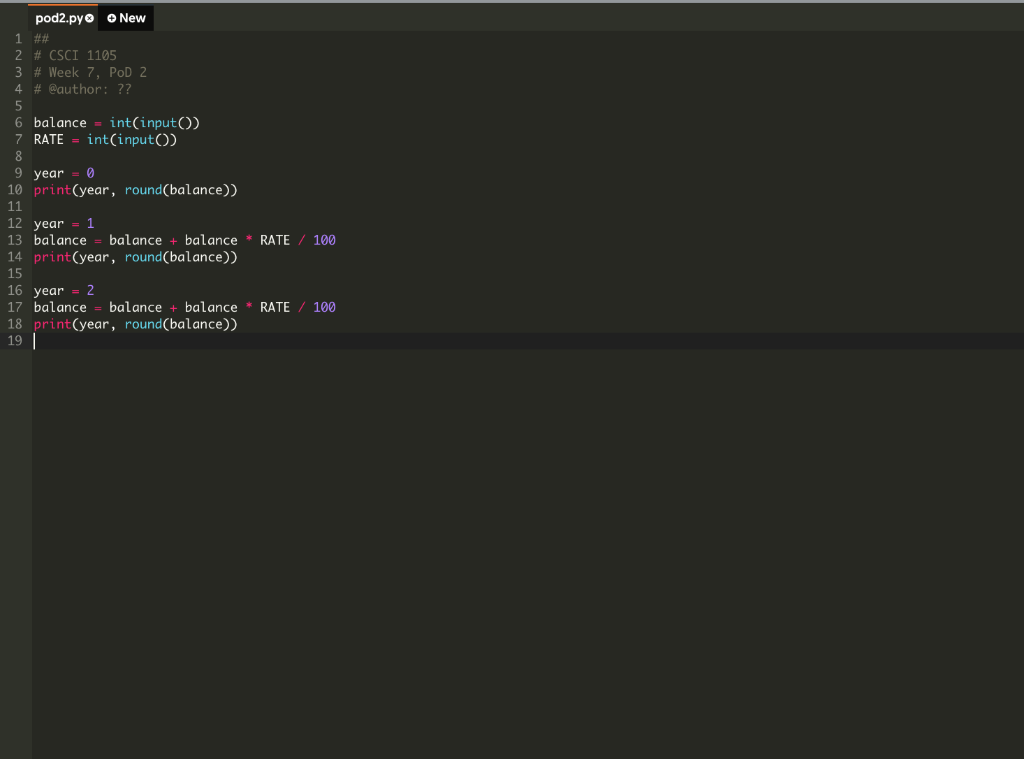
Task: Click line number 12 in gutter
Action: coord(15,223)
